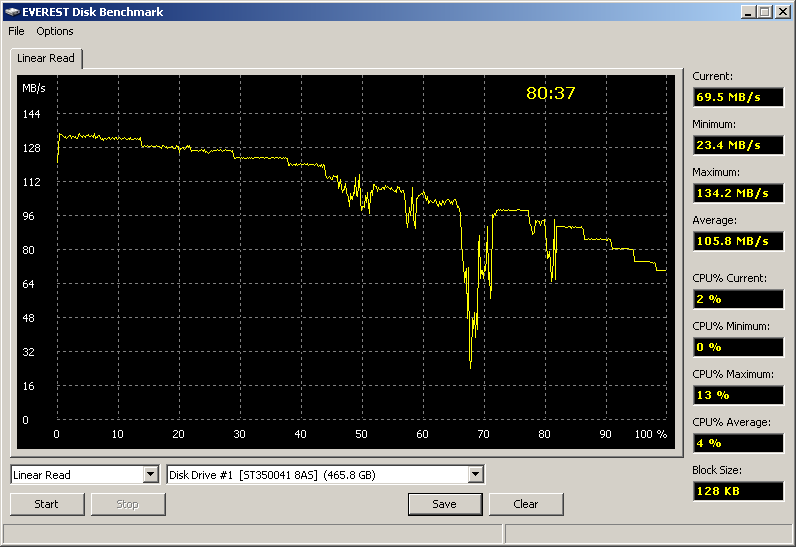Click the 50 label on horizontal axis
The width and height of the screenshot is (796, 547).
point(361,434)
